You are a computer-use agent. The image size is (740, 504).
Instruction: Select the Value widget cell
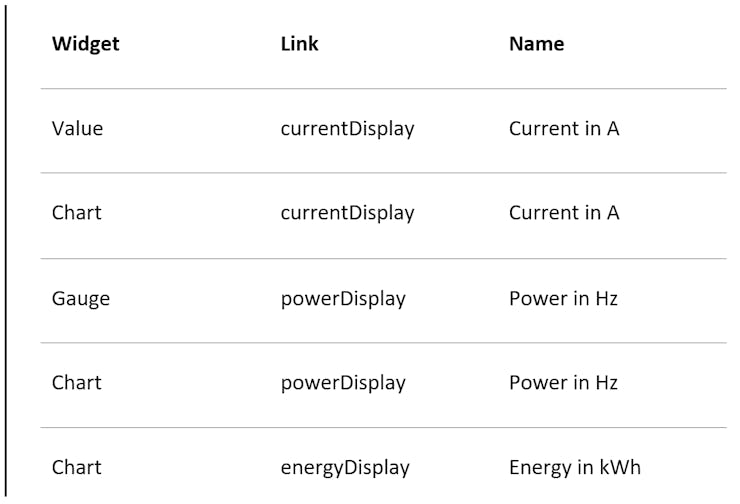(78, 129)
